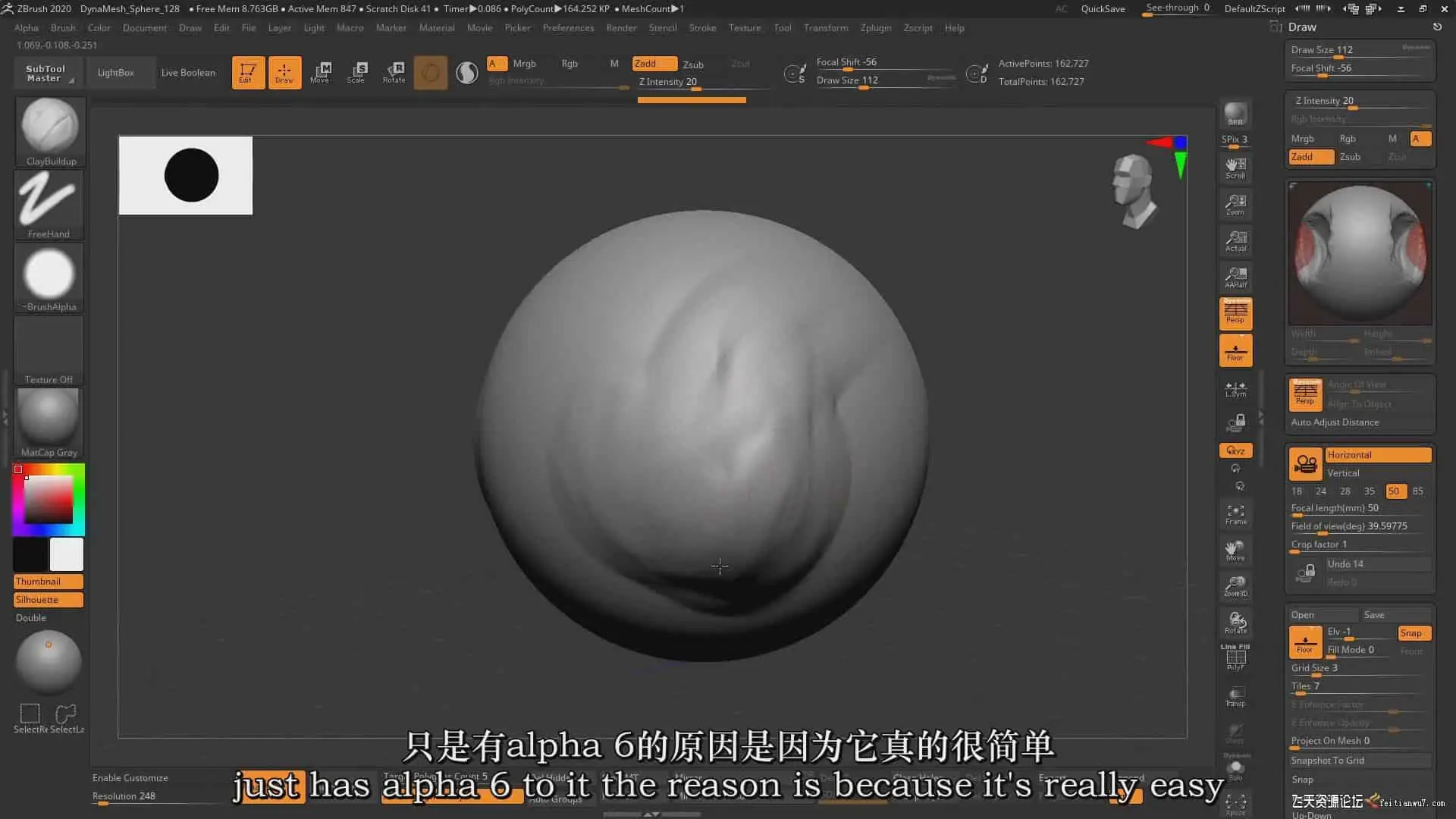Click the AAHalf zoom icon
1456x819 pixels.
[1235, 278]
